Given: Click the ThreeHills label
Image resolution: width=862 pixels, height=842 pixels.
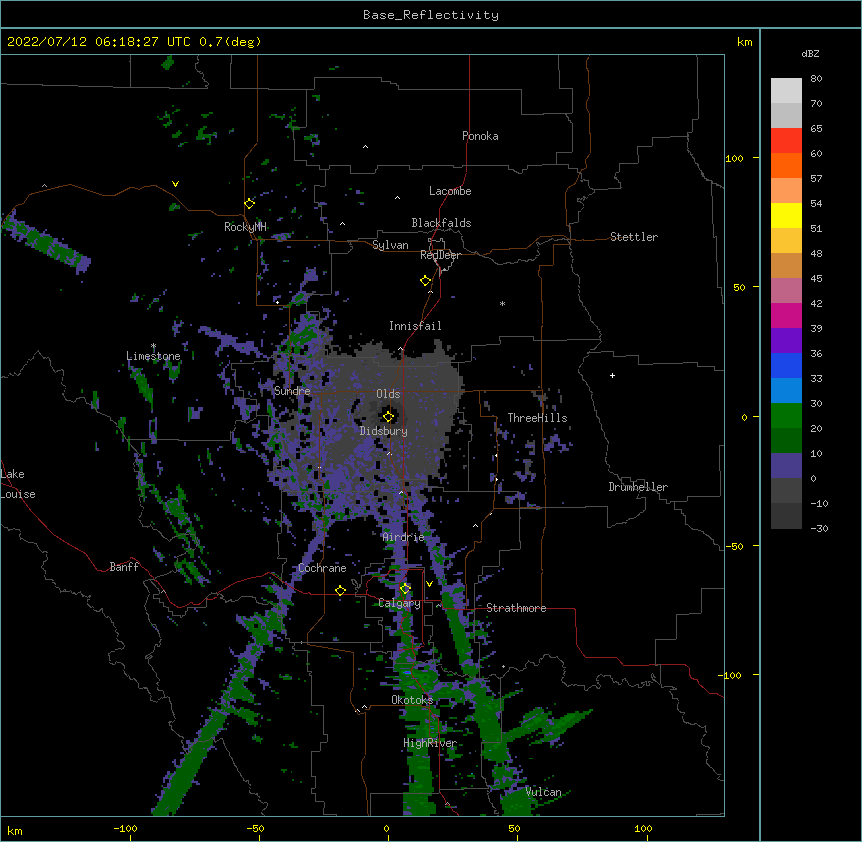Looking at the screenshot, I should click(x=537, y=418).
